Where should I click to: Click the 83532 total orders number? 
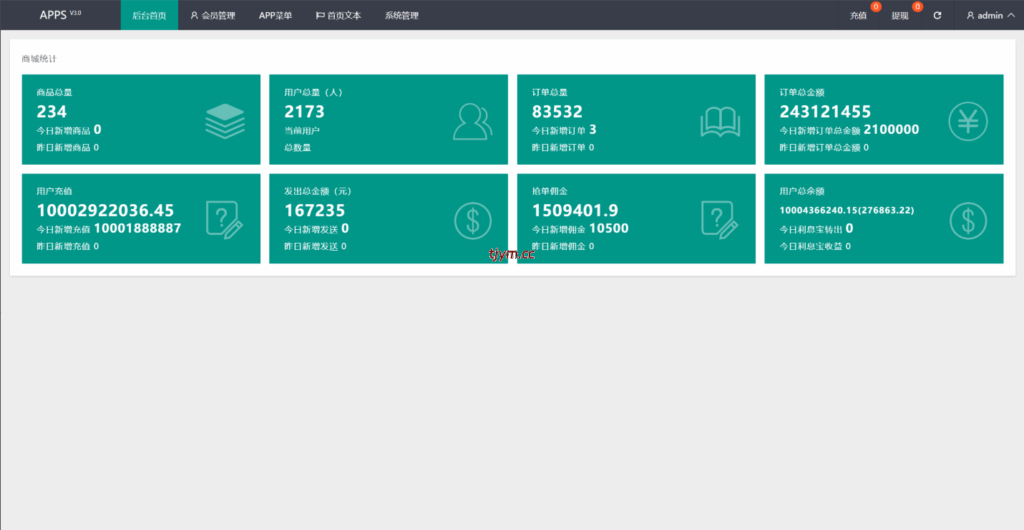557,112
